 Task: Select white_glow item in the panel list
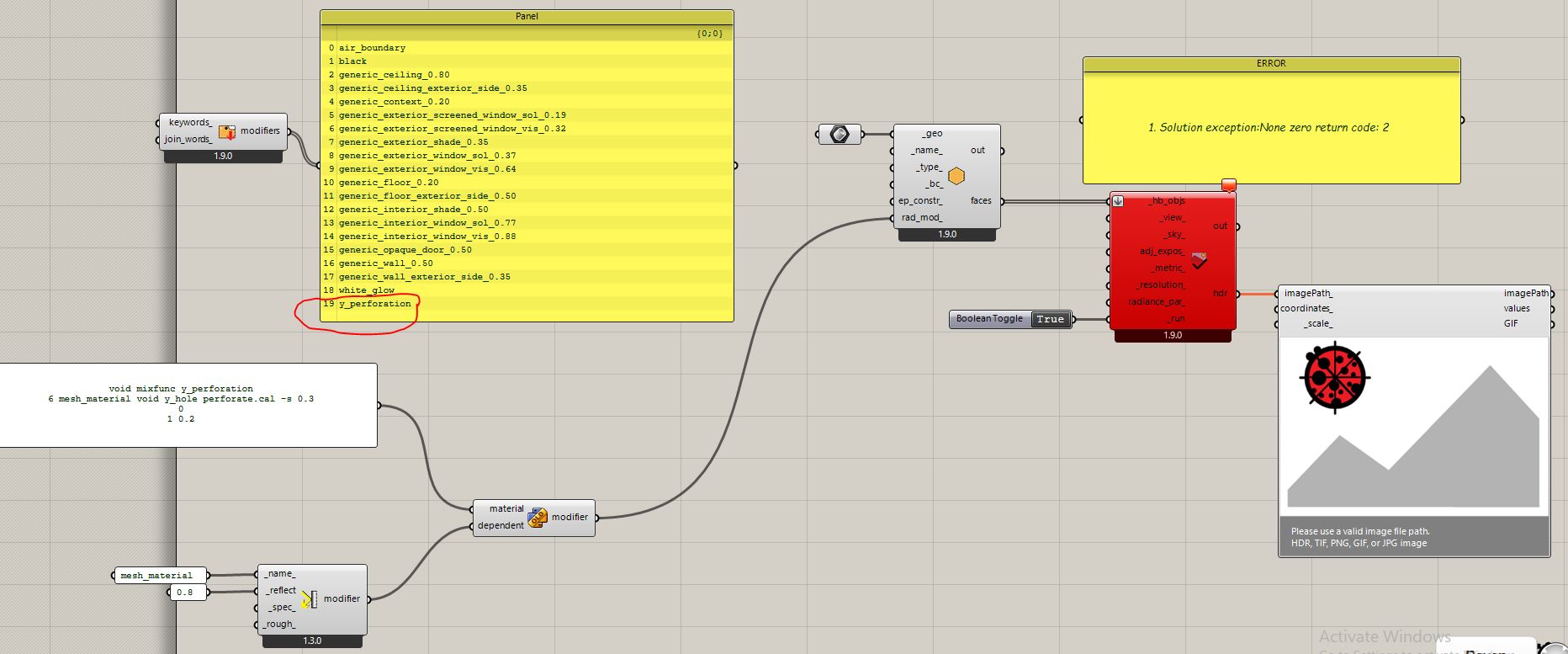367,290
